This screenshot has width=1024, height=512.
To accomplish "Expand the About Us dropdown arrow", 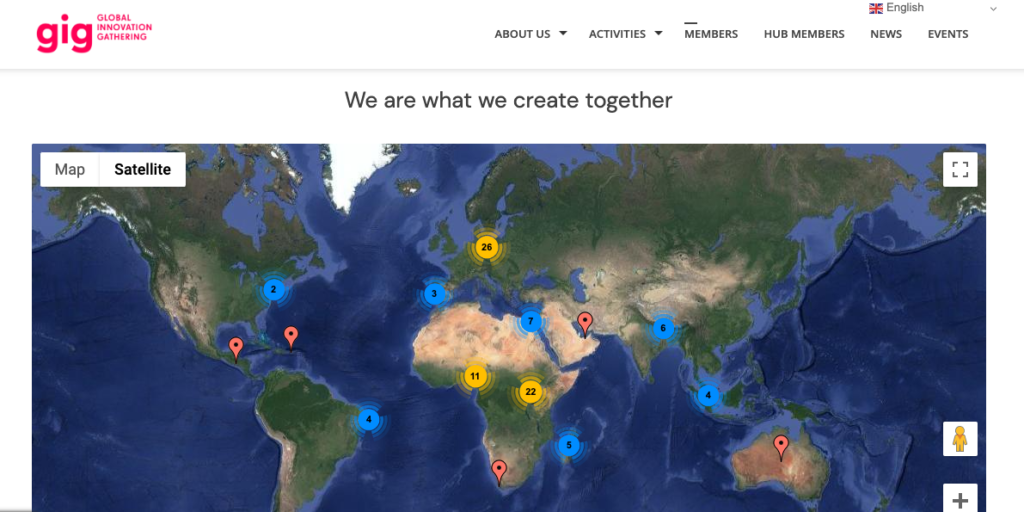I will (563, 33).
